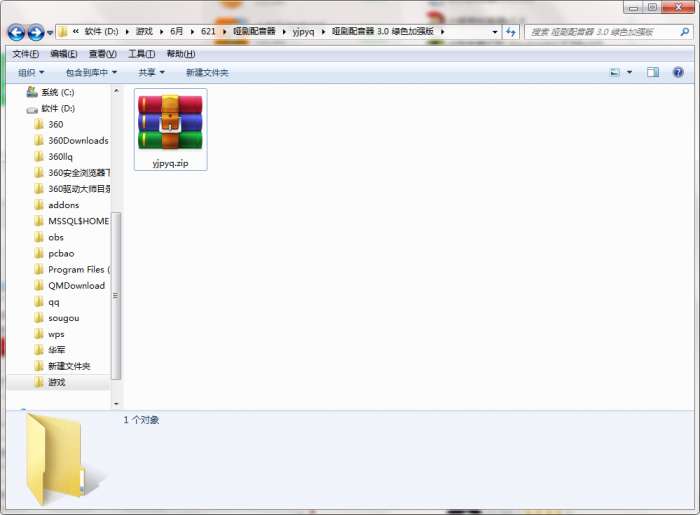This screenshot has width=700, height=515.
Task: Select the yjpyq.zip archive file
Action: click(x=171, y=129)
